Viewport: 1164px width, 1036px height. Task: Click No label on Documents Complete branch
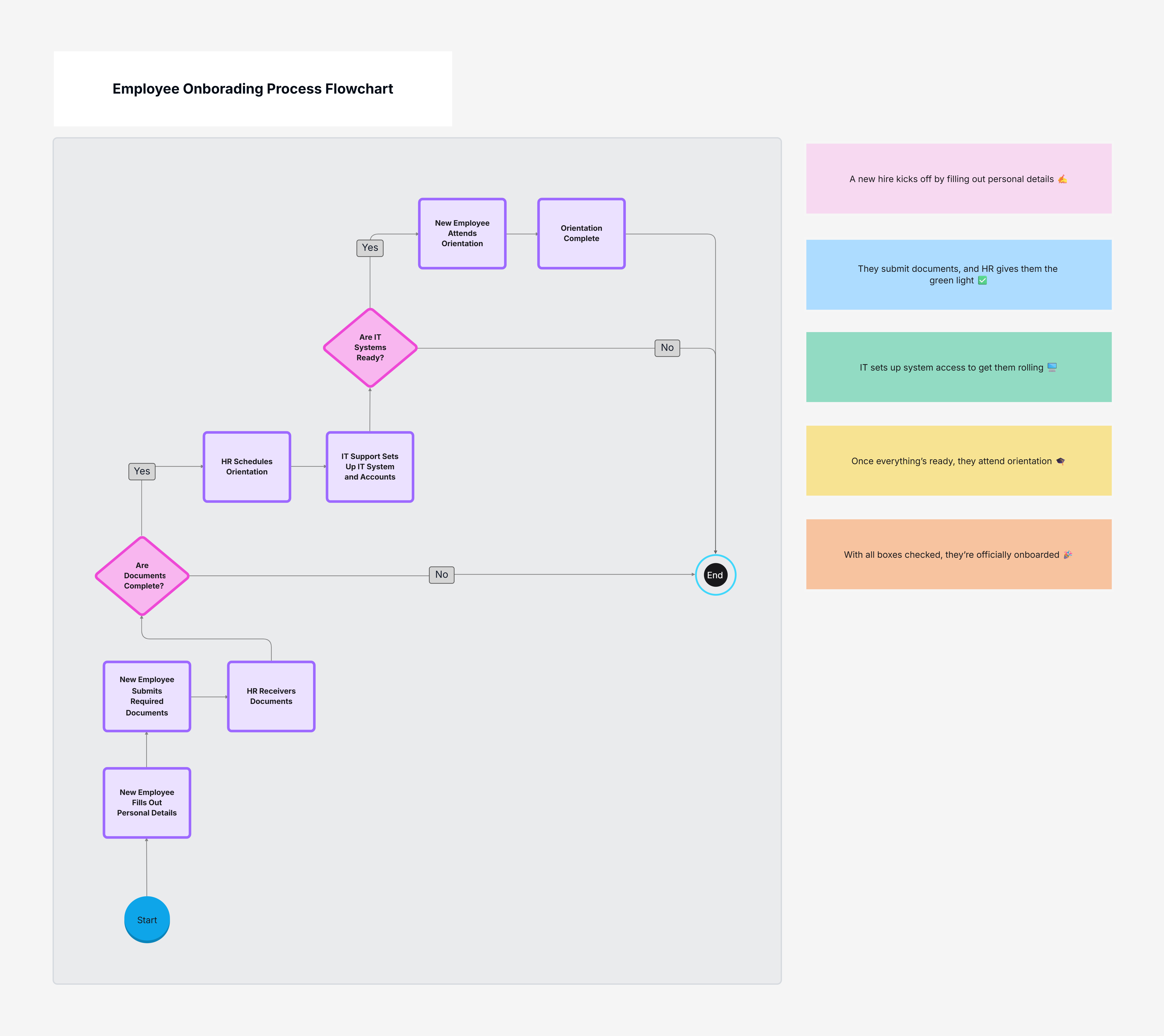coord(442,575)
